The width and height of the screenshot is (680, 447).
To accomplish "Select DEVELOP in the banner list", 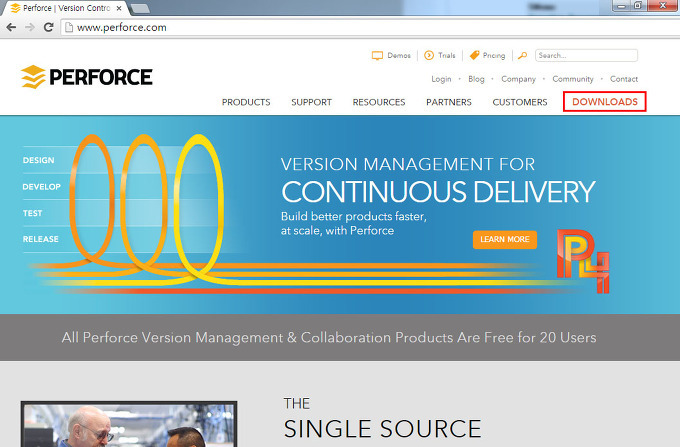I will coord(42,187).
